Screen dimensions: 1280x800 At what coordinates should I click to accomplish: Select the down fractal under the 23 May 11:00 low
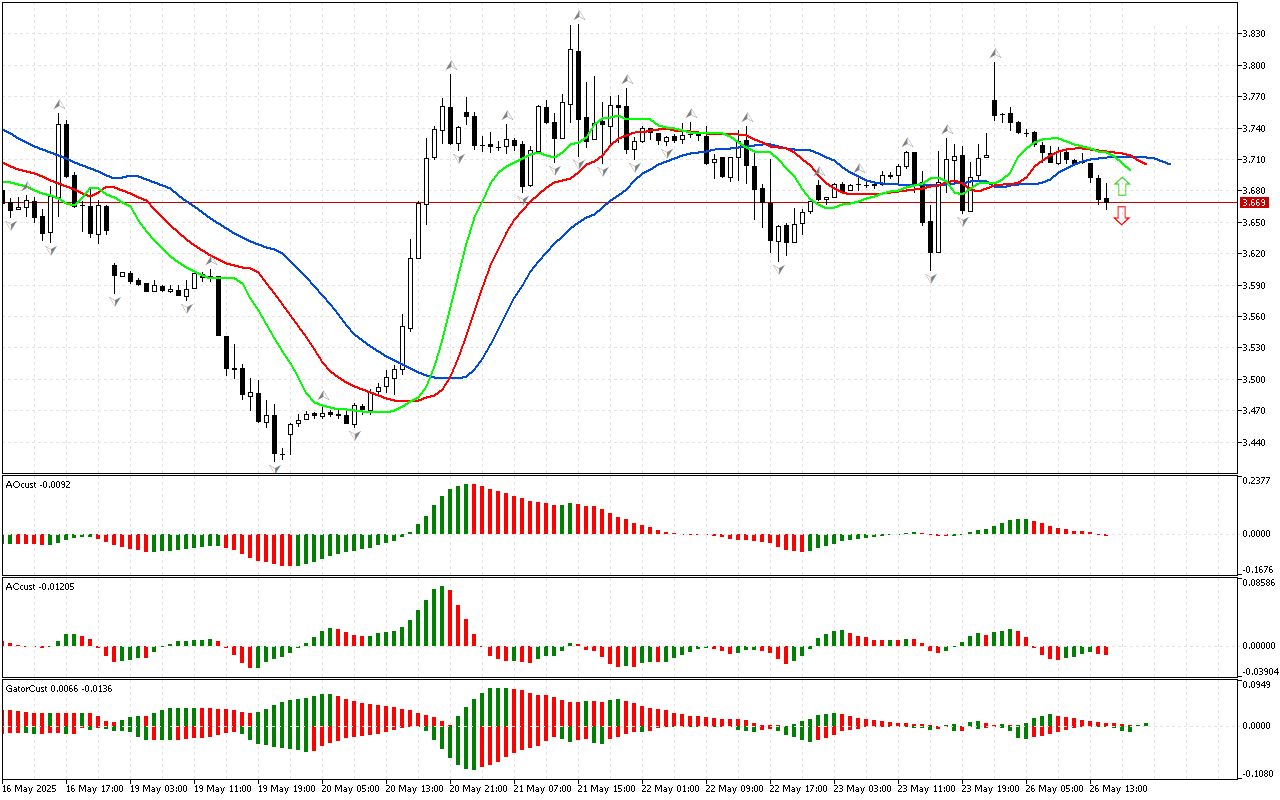point(931,280)
